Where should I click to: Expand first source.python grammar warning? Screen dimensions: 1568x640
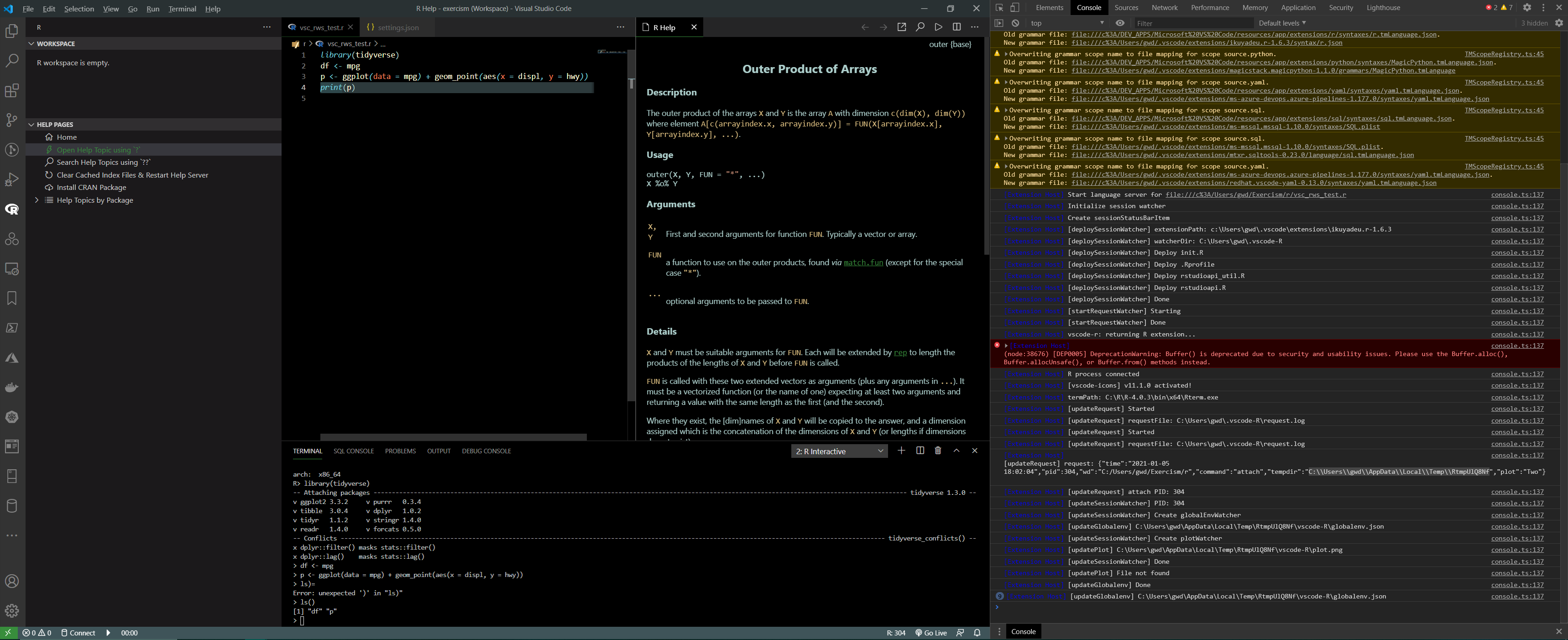(x=1006, y=54)
